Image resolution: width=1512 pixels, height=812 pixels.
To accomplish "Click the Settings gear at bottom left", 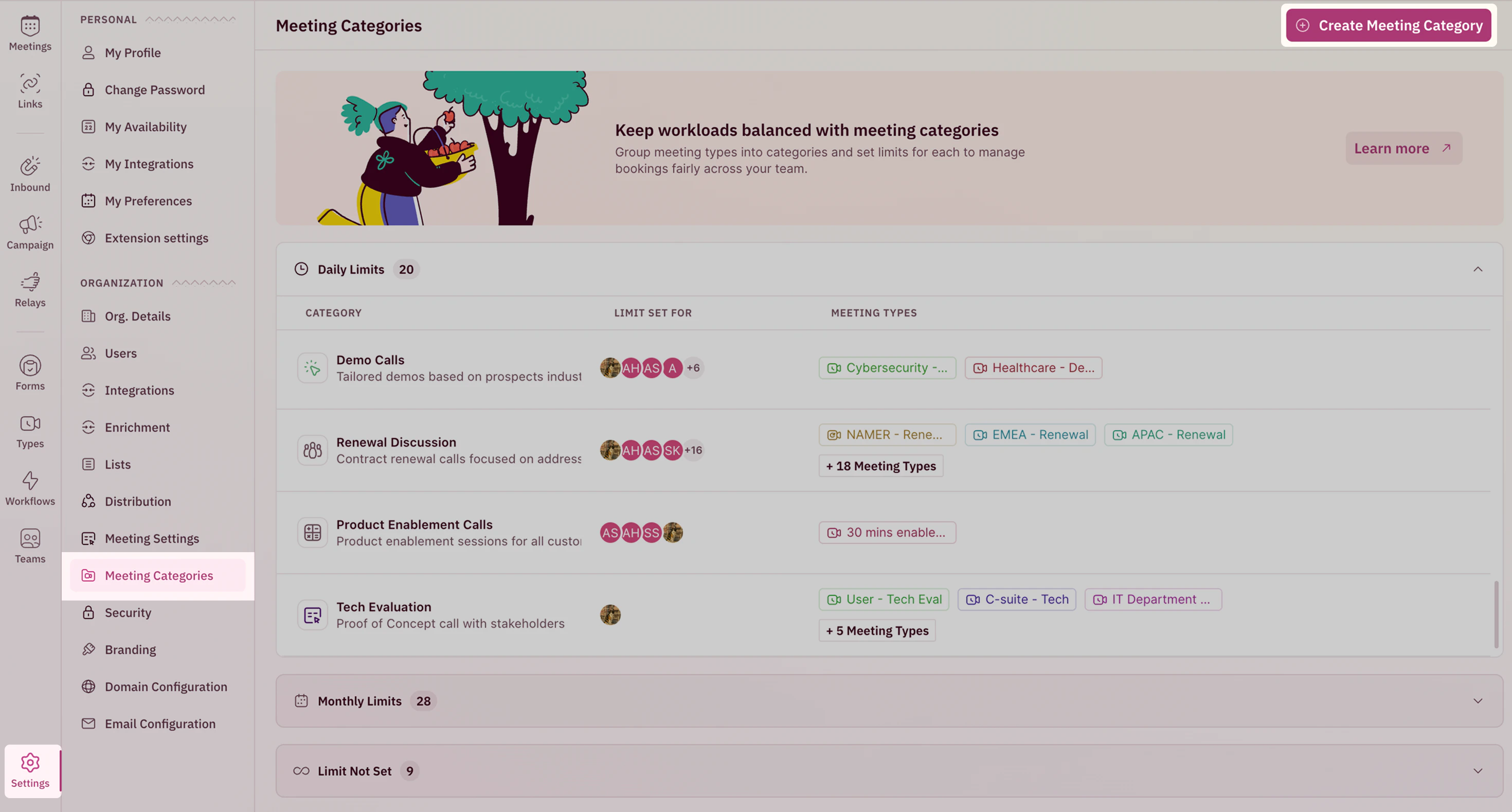I will [30, 769].
